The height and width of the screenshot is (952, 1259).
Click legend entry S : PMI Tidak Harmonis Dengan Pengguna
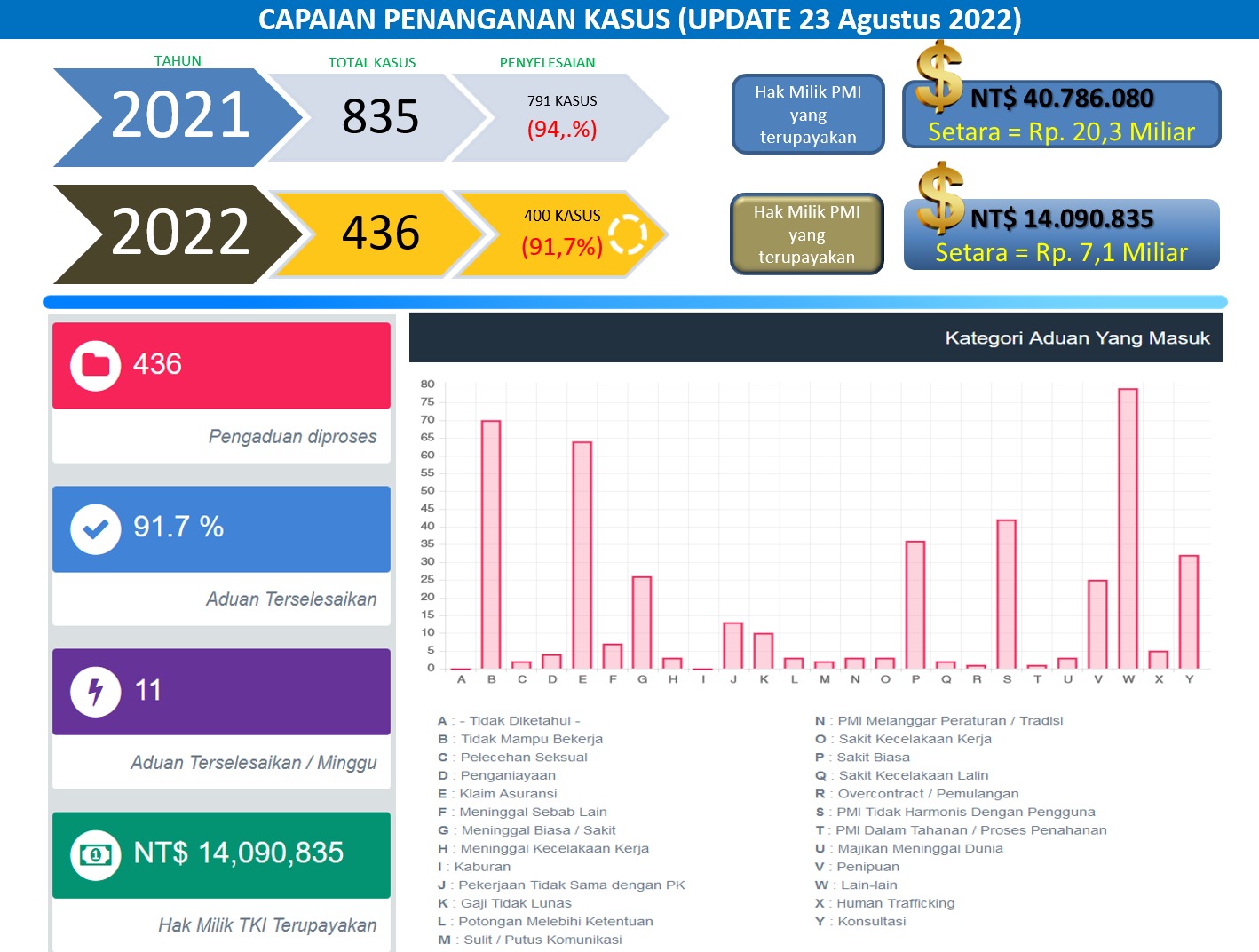click(955, 812)
